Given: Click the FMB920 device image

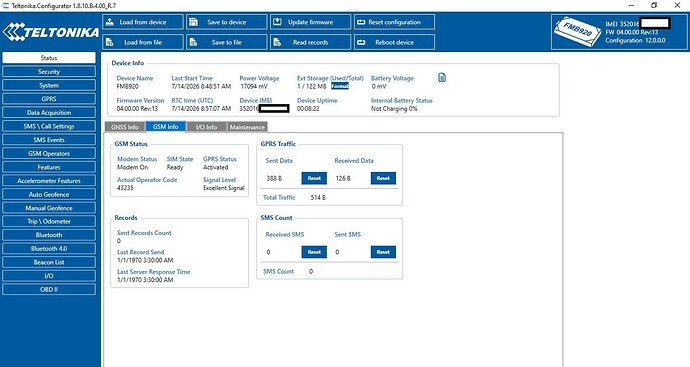Looking at the screenshot, I should [577, 31].
